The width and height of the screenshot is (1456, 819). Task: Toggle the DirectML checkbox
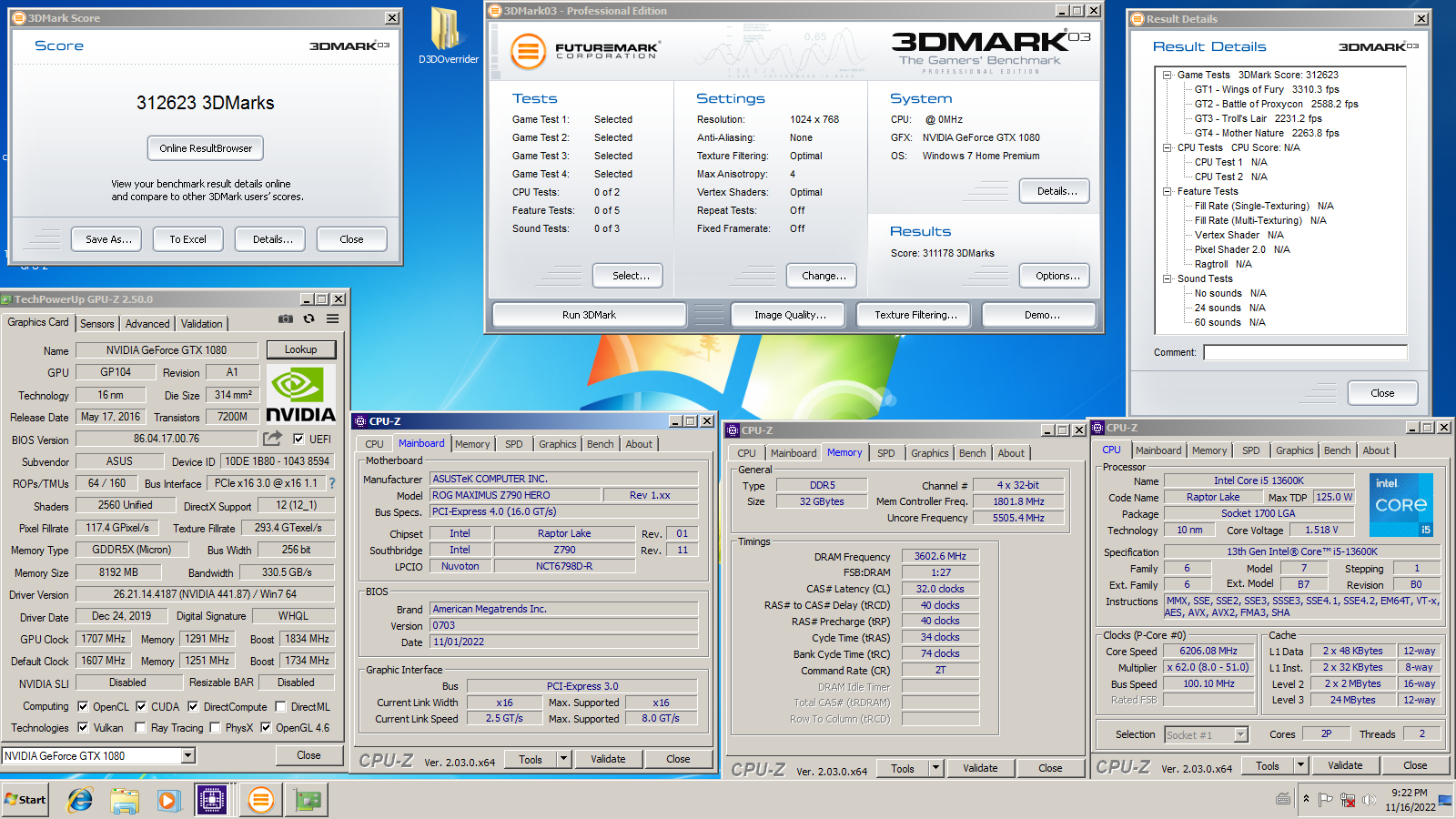[x=281, y=706]
